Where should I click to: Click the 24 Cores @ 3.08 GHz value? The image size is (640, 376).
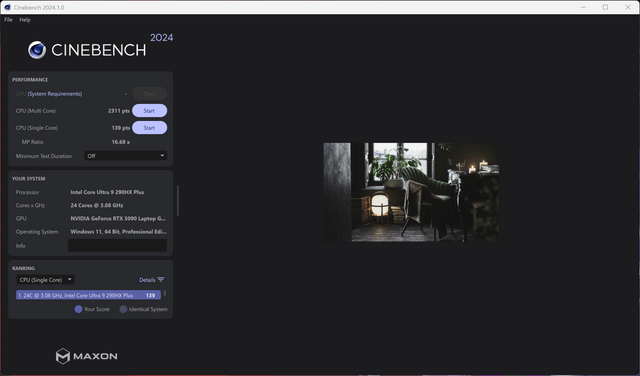(x=97, y=205)
